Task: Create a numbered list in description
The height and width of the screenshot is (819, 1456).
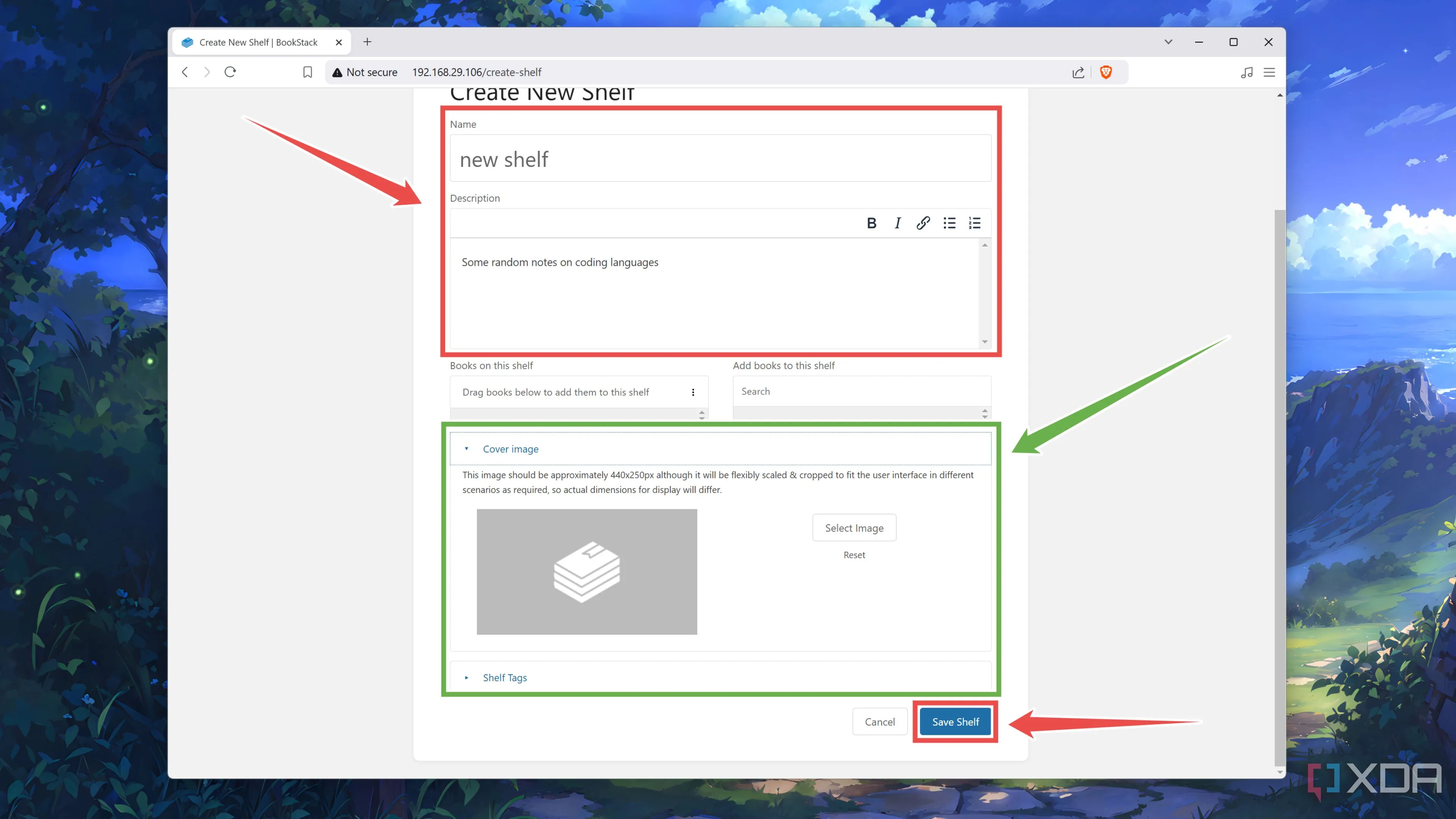Action: pyautogui.click(x=974, y=223)
